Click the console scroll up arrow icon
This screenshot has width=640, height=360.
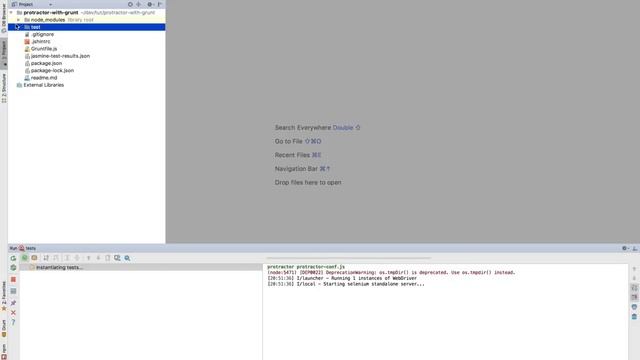point(634,269)
